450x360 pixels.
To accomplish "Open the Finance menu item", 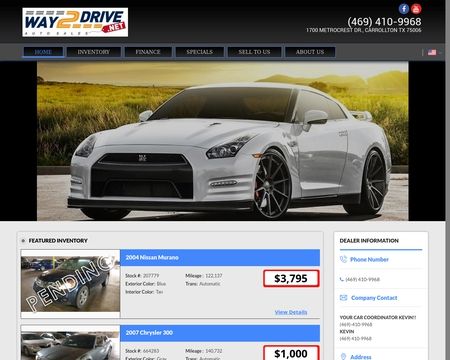I will [148, 52].
